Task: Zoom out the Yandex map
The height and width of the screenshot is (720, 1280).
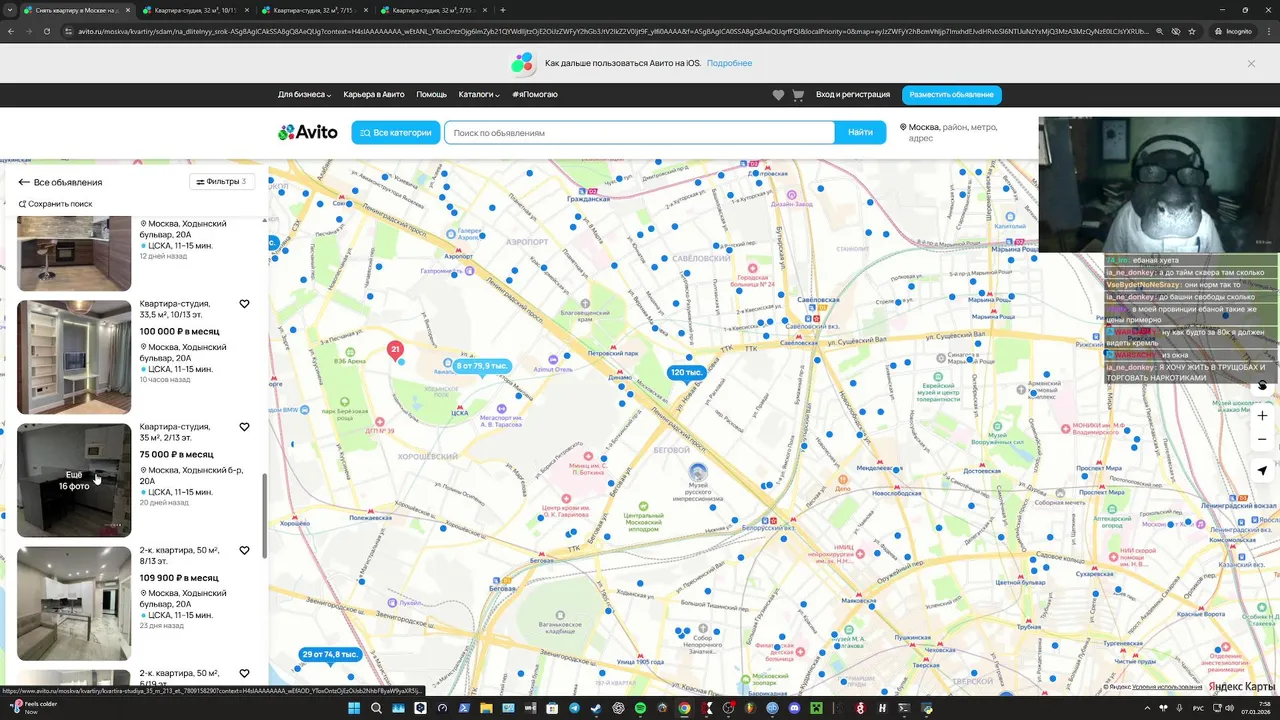Action: tap(1262, 439)
